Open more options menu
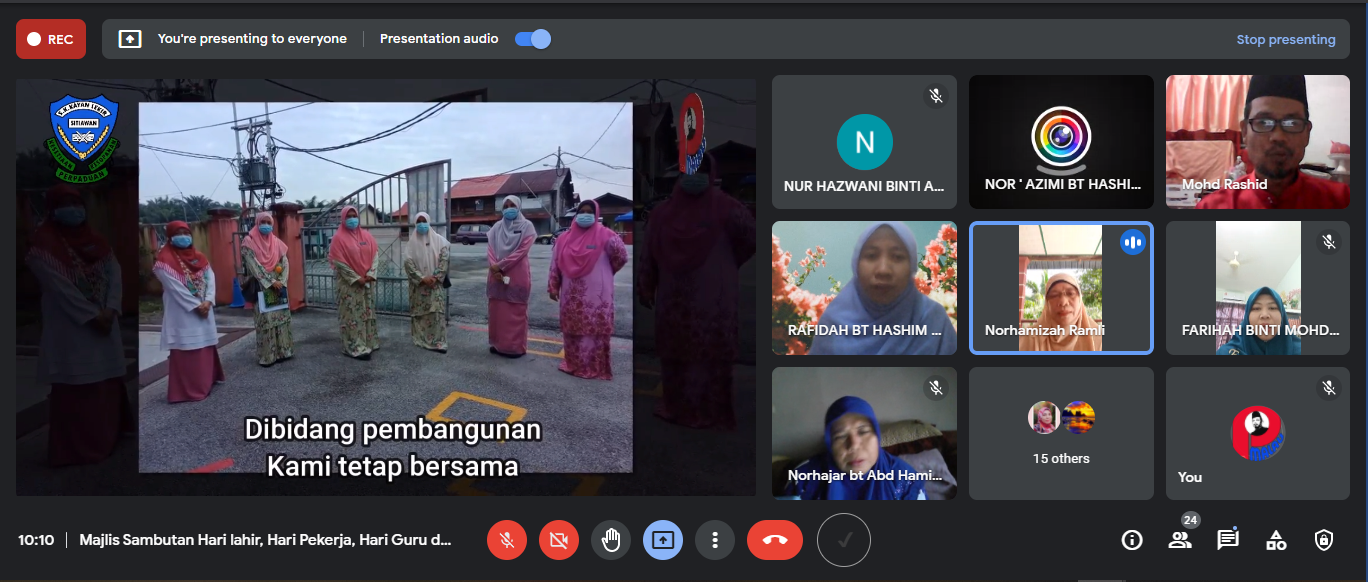This screenshot has height=582, width=1368. [x=715, y=540]
